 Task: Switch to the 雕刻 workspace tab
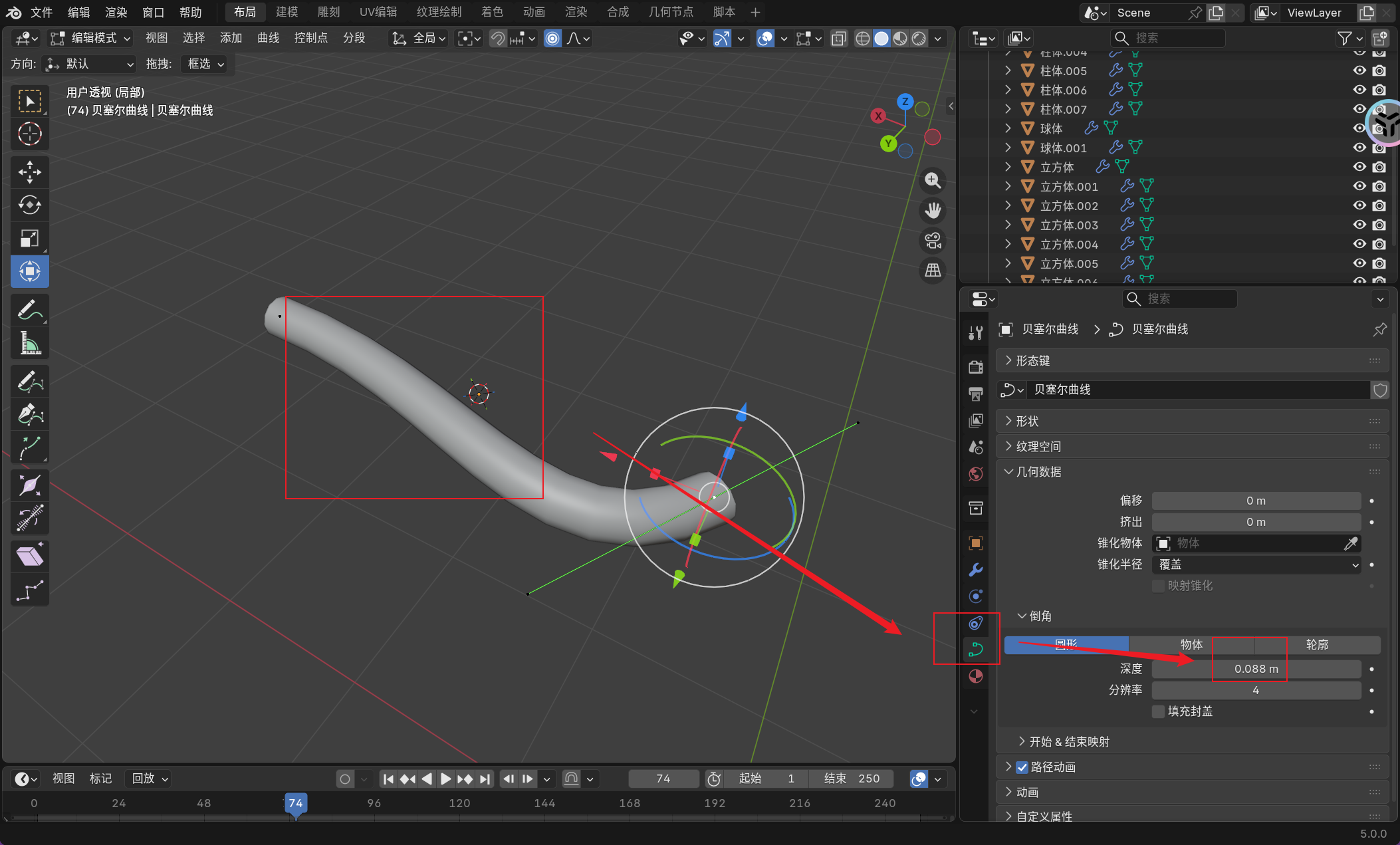(x=328, y=12)
